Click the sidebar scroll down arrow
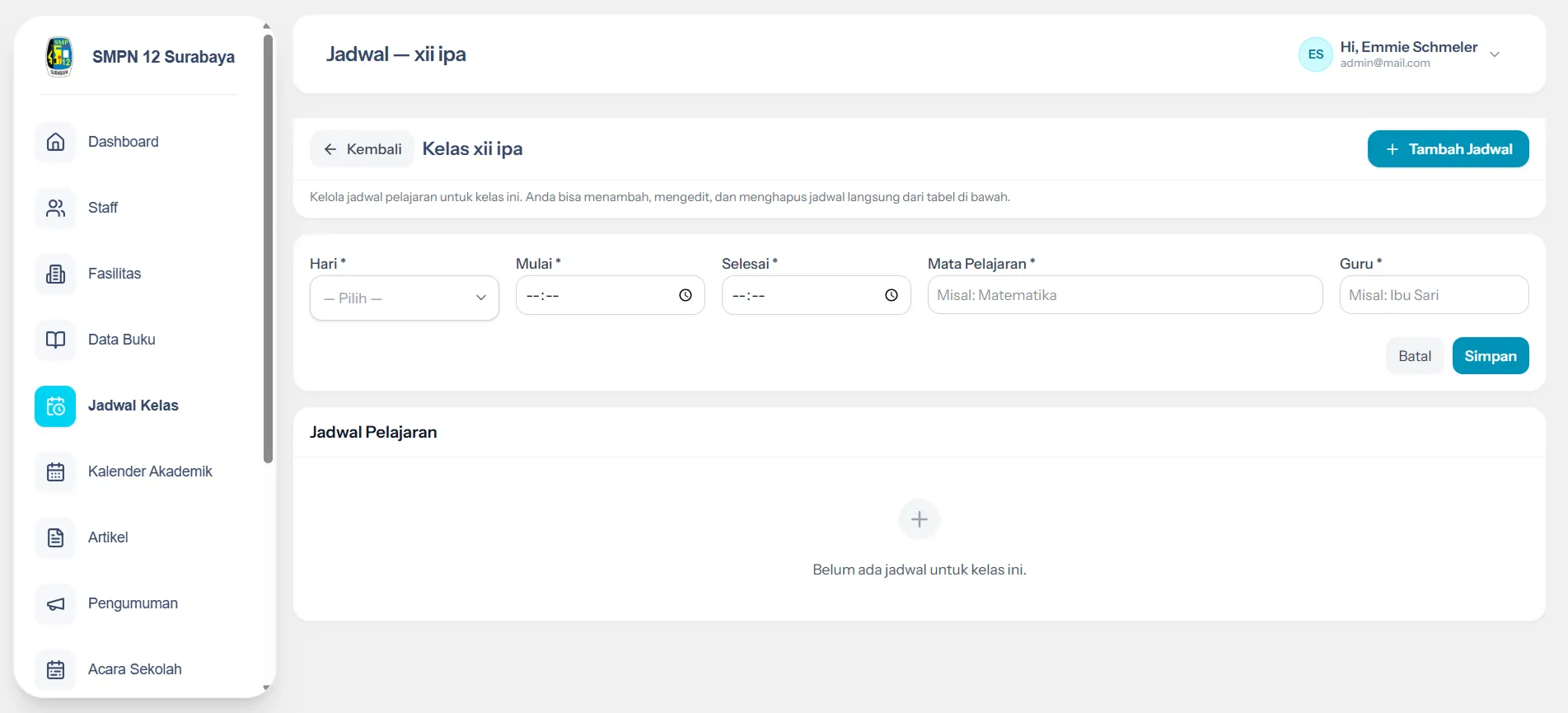The width and height of the screenshot is (1568, 713). coord(267,687)
